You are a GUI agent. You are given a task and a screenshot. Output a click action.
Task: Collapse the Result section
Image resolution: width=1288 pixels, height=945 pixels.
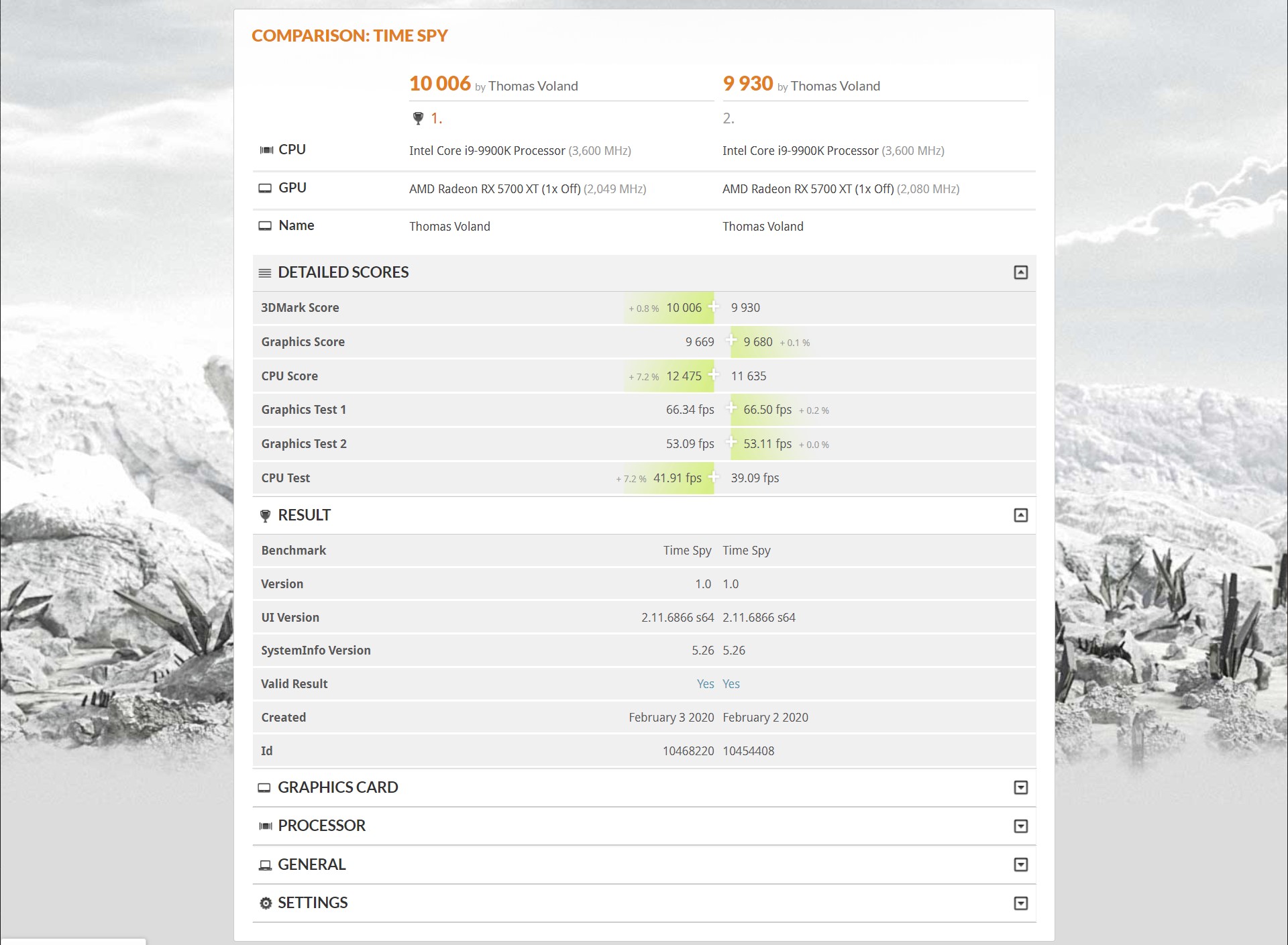click(1020, 515)
